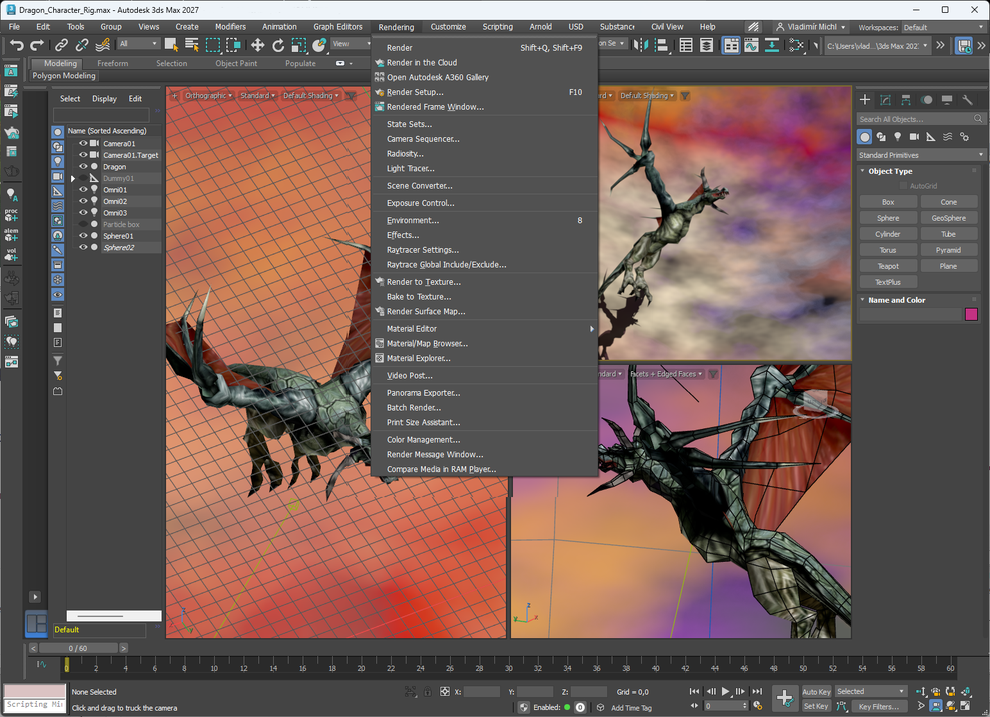Image resolution: width=990 pixels, height=717 pixels.
Task: Toggle visibility eye of Sphere01
Action: pyautogui.click(x=83, y=235)
